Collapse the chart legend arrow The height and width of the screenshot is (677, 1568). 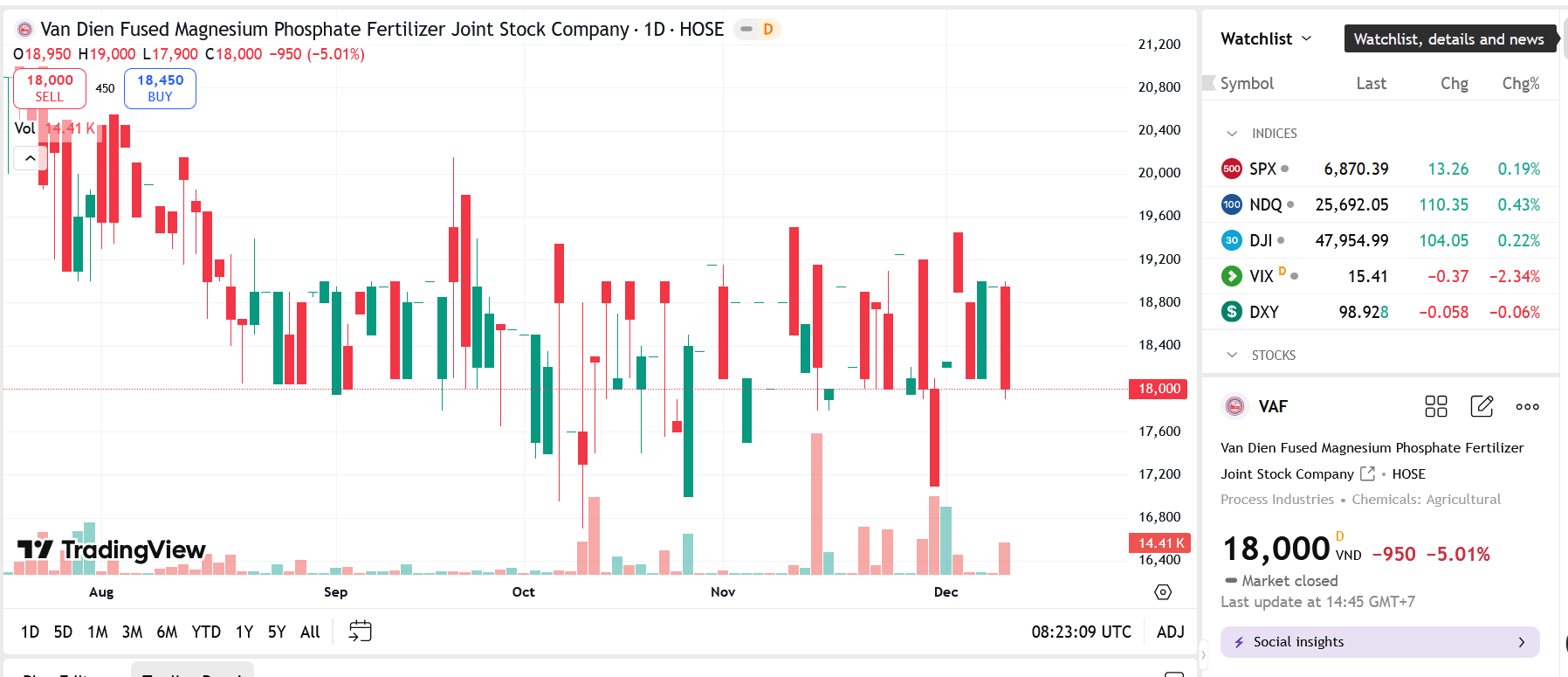pos(31,158)
